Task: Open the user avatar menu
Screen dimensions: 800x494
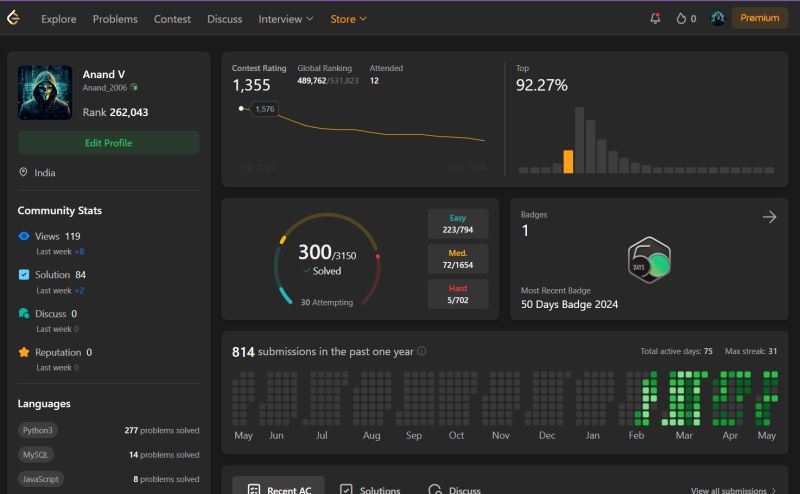Action: 717,18
